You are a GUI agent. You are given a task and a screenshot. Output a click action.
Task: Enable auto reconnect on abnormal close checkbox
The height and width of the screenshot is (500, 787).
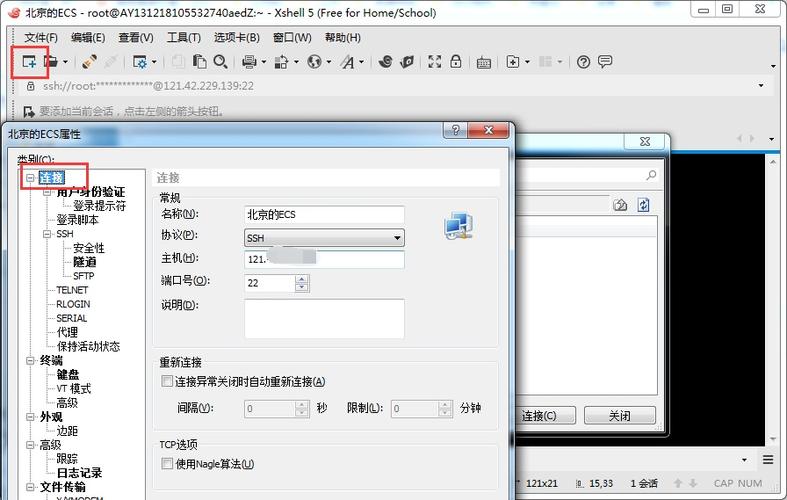[167, 381]
